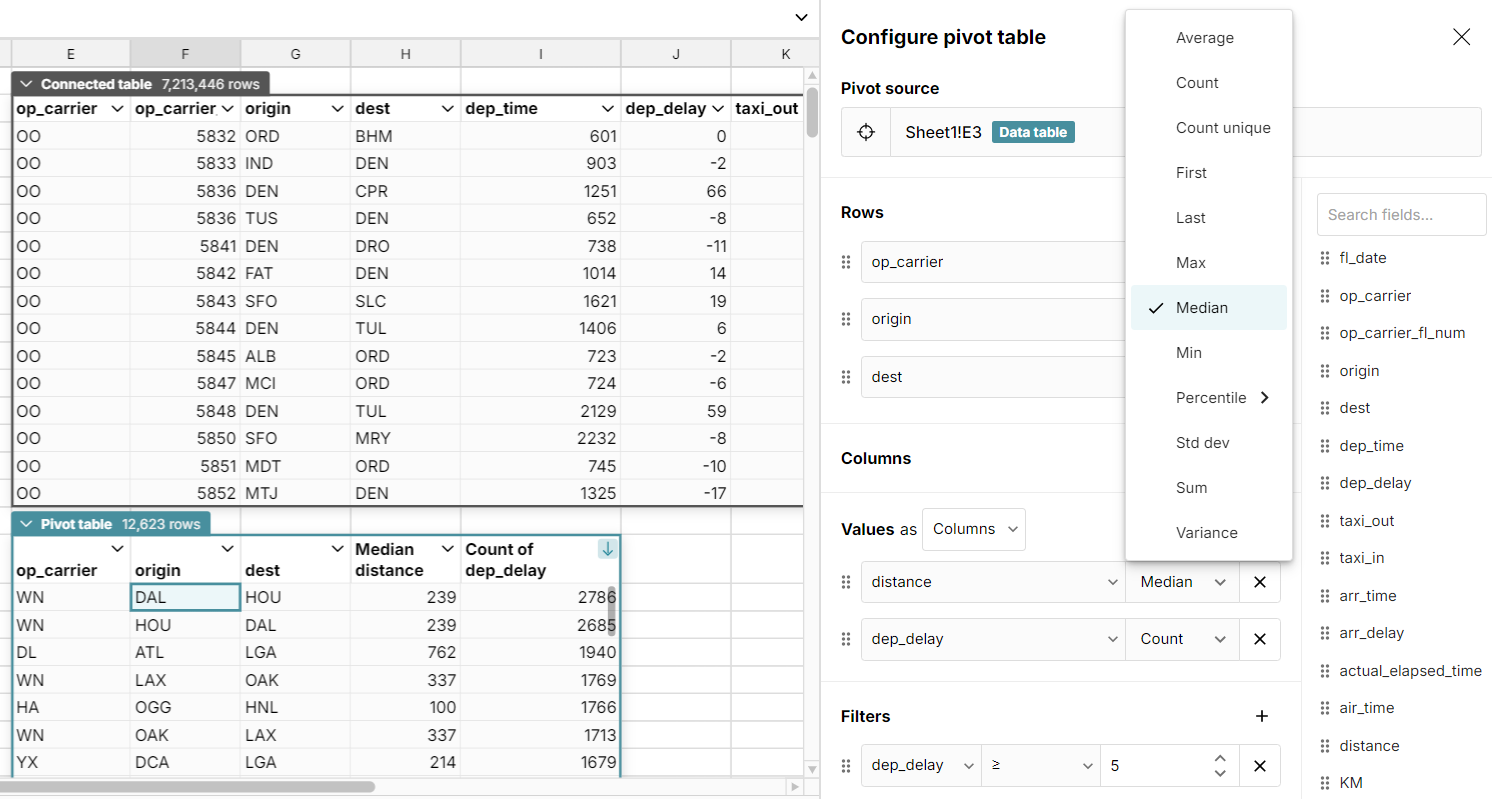Click the Data table badge next to Sheet1!E3
The width and height of the screenshot is (1492, 799).
1033,131
